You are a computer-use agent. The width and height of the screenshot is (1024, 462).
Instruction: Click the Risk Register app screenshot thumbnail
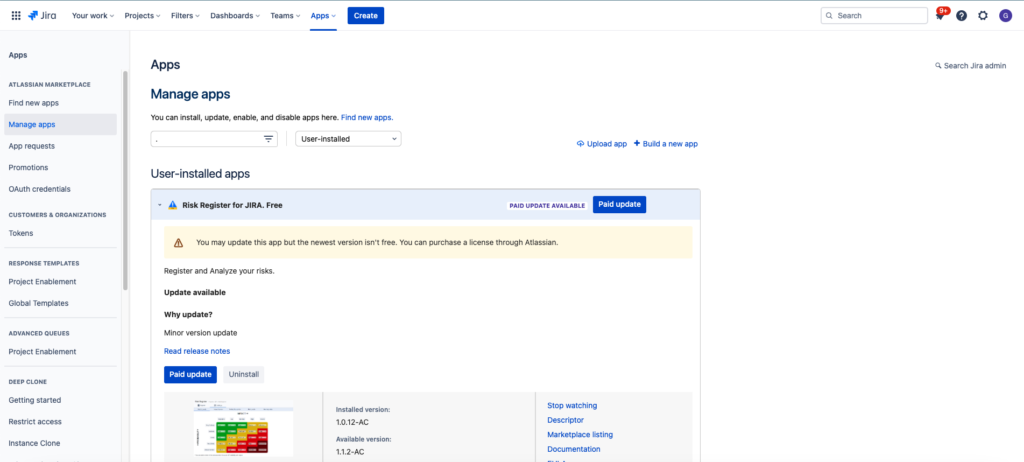243,429
